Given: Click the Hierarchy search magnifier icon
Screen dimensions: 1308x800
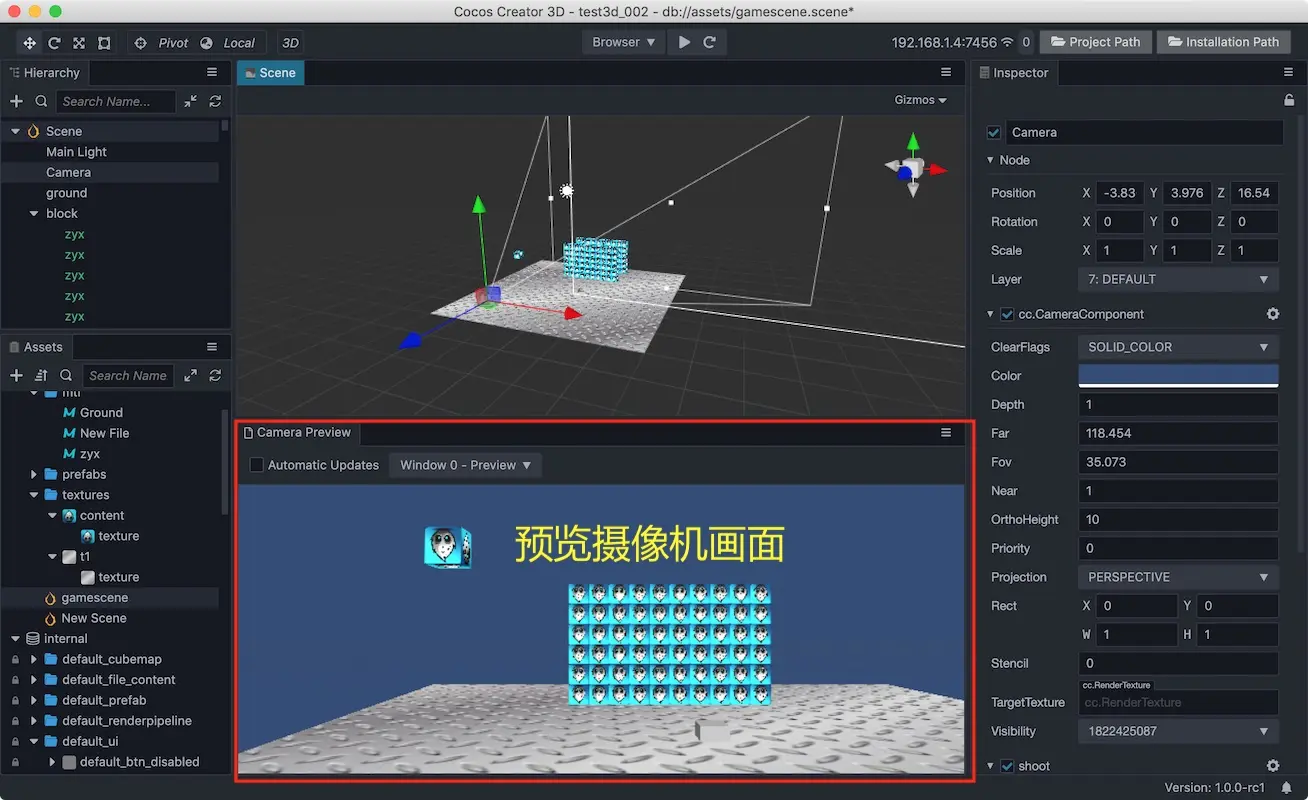Looking at the screenshot, I should click(41, 101).
